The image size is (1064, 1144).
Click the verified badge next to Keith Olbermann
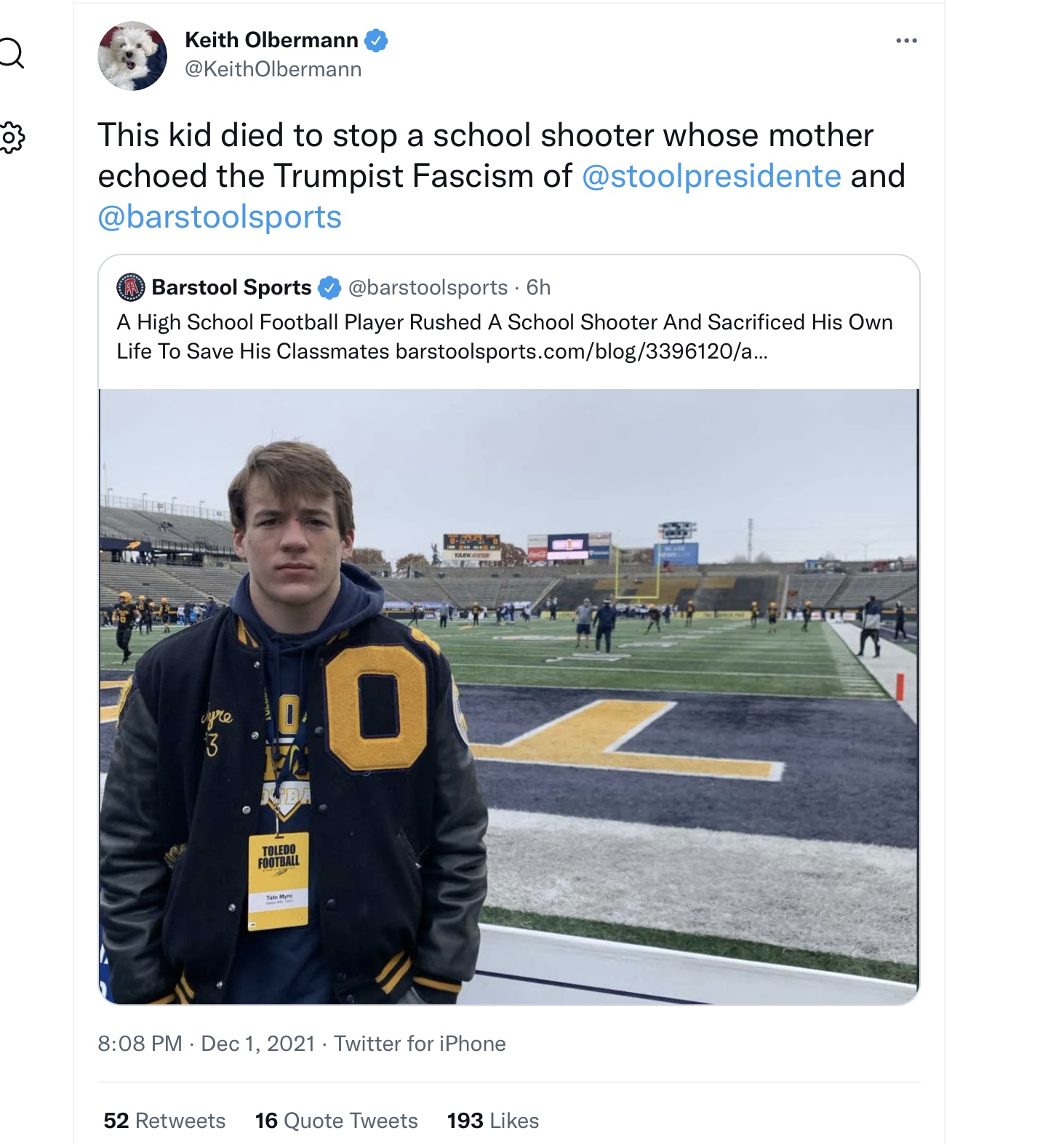pos(376,41)
